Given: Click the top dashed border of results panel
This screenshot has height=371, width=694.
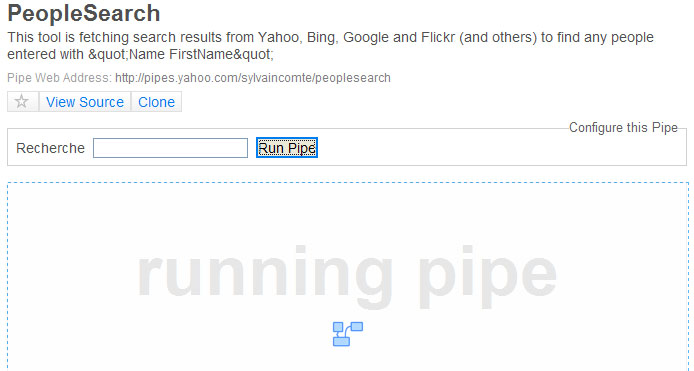Looking at the screenshot, I should (347, 182).
